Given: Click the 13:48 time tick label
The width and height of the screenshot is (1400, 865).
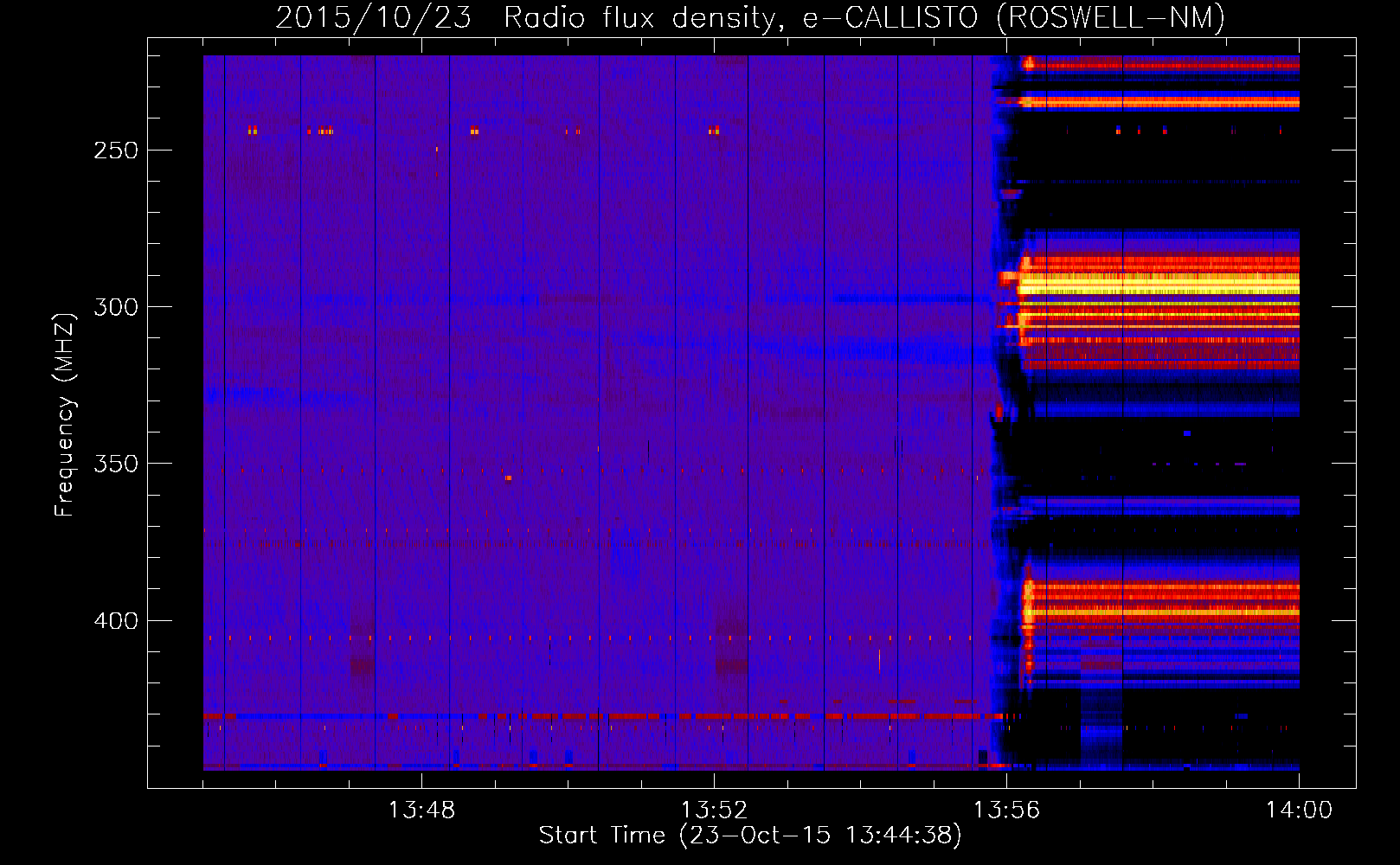Looking at the screenshot, I should pyautogui.click(x=421, y=811).
